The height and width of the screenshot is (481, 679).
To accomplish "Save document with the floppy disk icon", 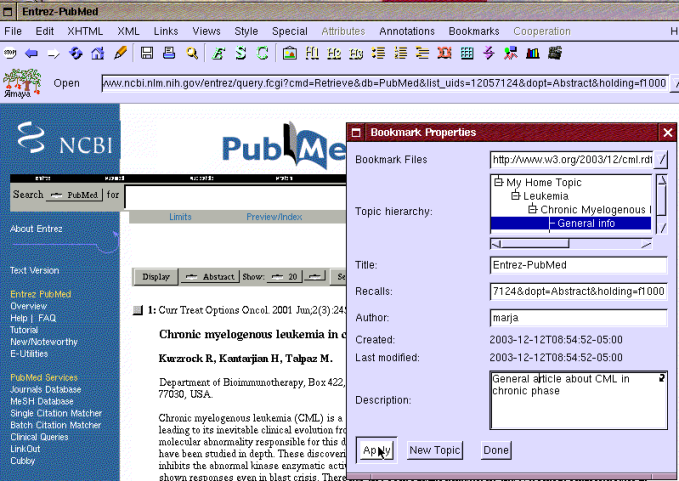I will [x=147, y=52].
